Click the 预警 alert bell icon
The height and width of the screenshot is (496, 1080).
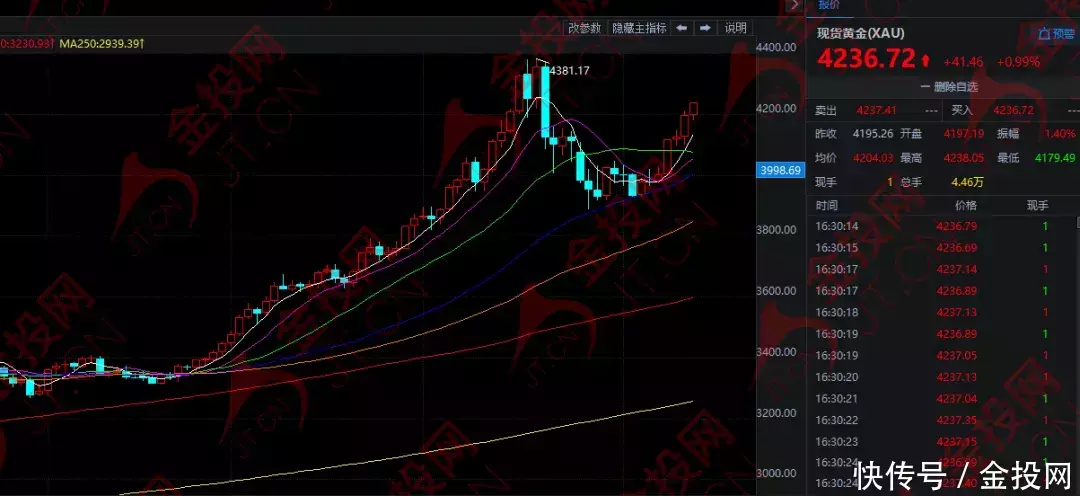(1044, 34)
